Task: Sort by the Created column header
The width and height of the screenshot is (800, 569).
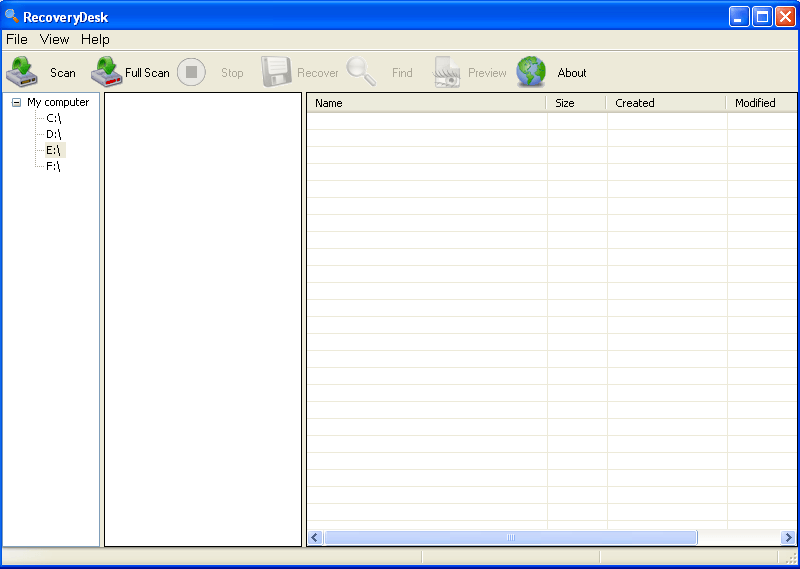Action: coord(666,103)
